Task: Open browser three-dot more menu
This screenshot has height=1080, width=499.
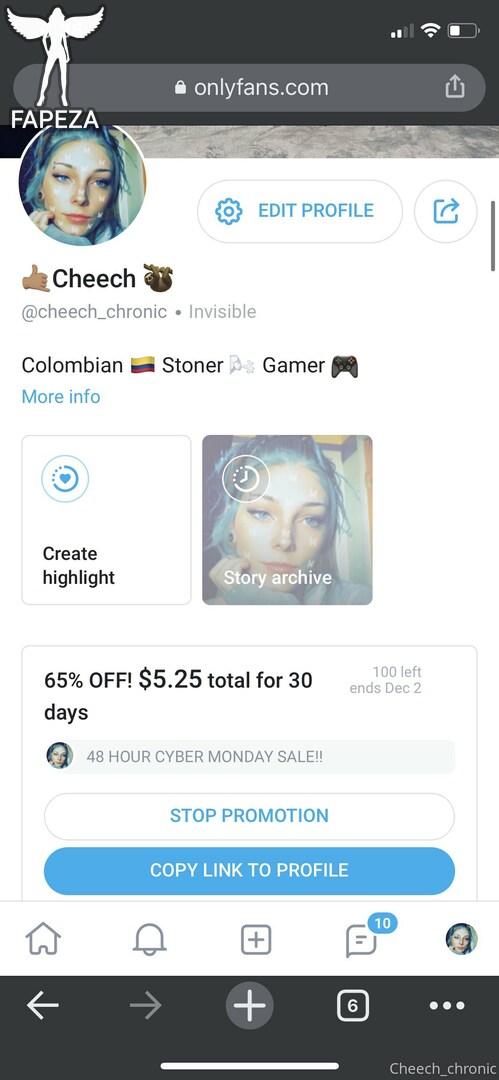Action: [x=447, y=1006]
